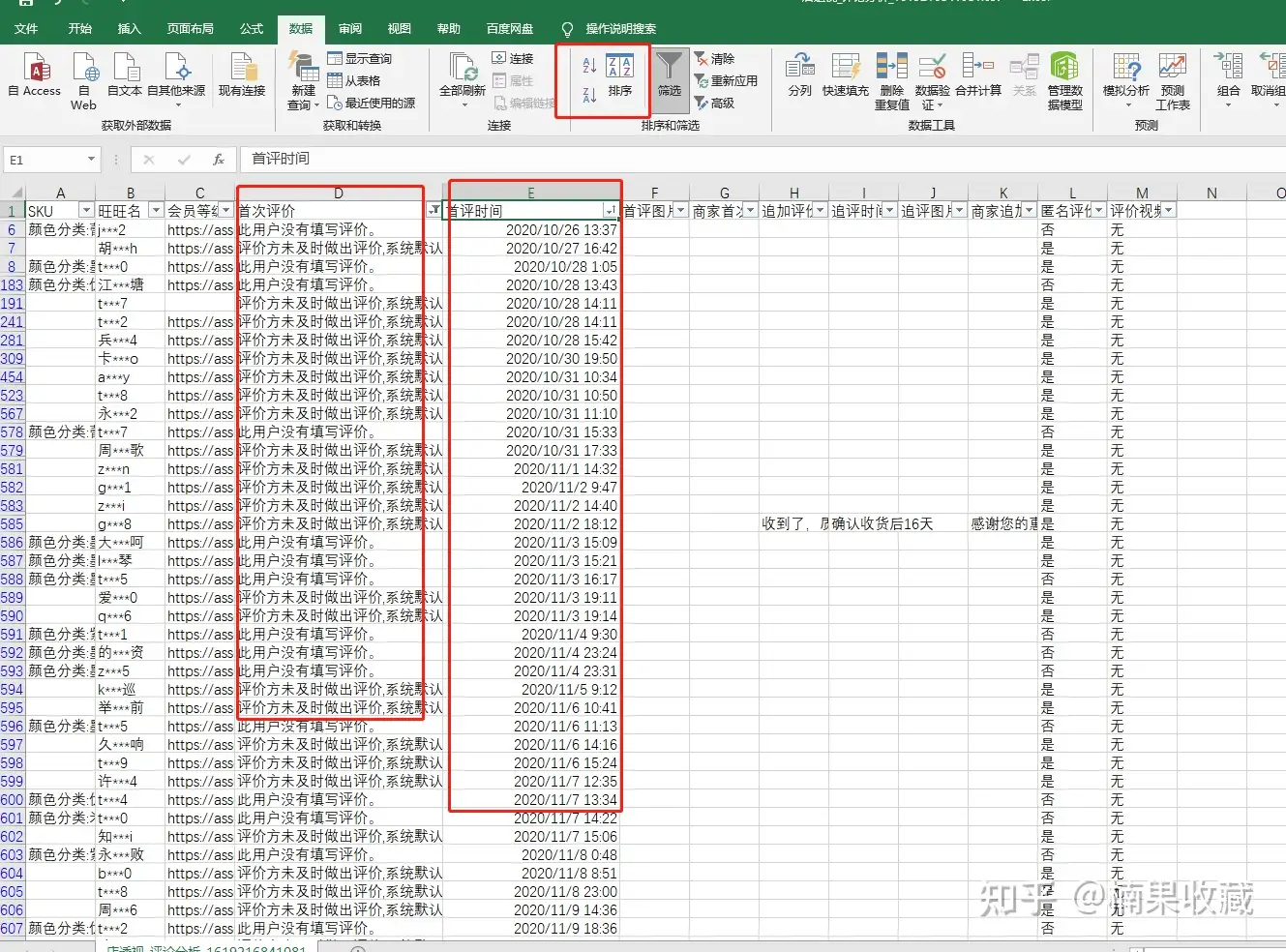The image size is (1286, 952).
Task: Switch to 插入 ribbon tab
Action: click(x=130, y=28)
